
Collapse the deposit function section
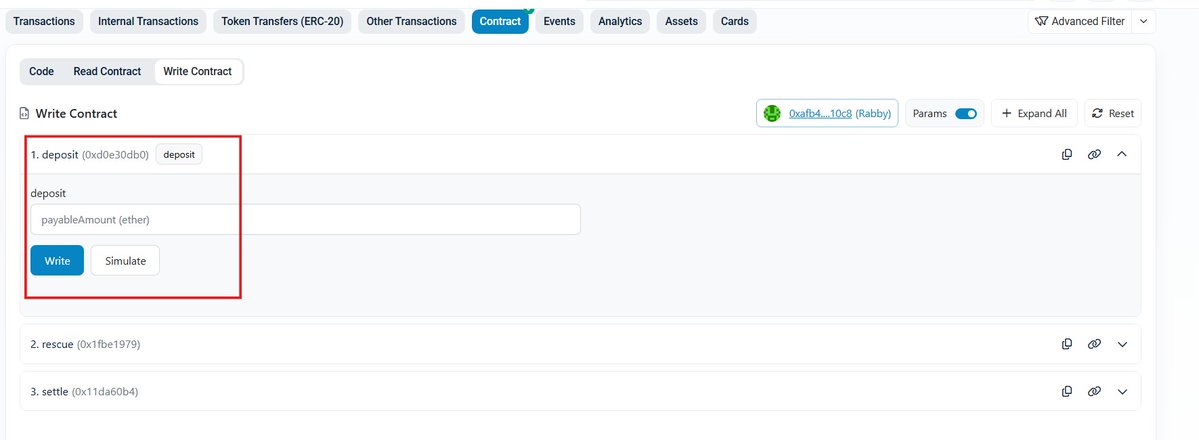[x=1122, y=155]
